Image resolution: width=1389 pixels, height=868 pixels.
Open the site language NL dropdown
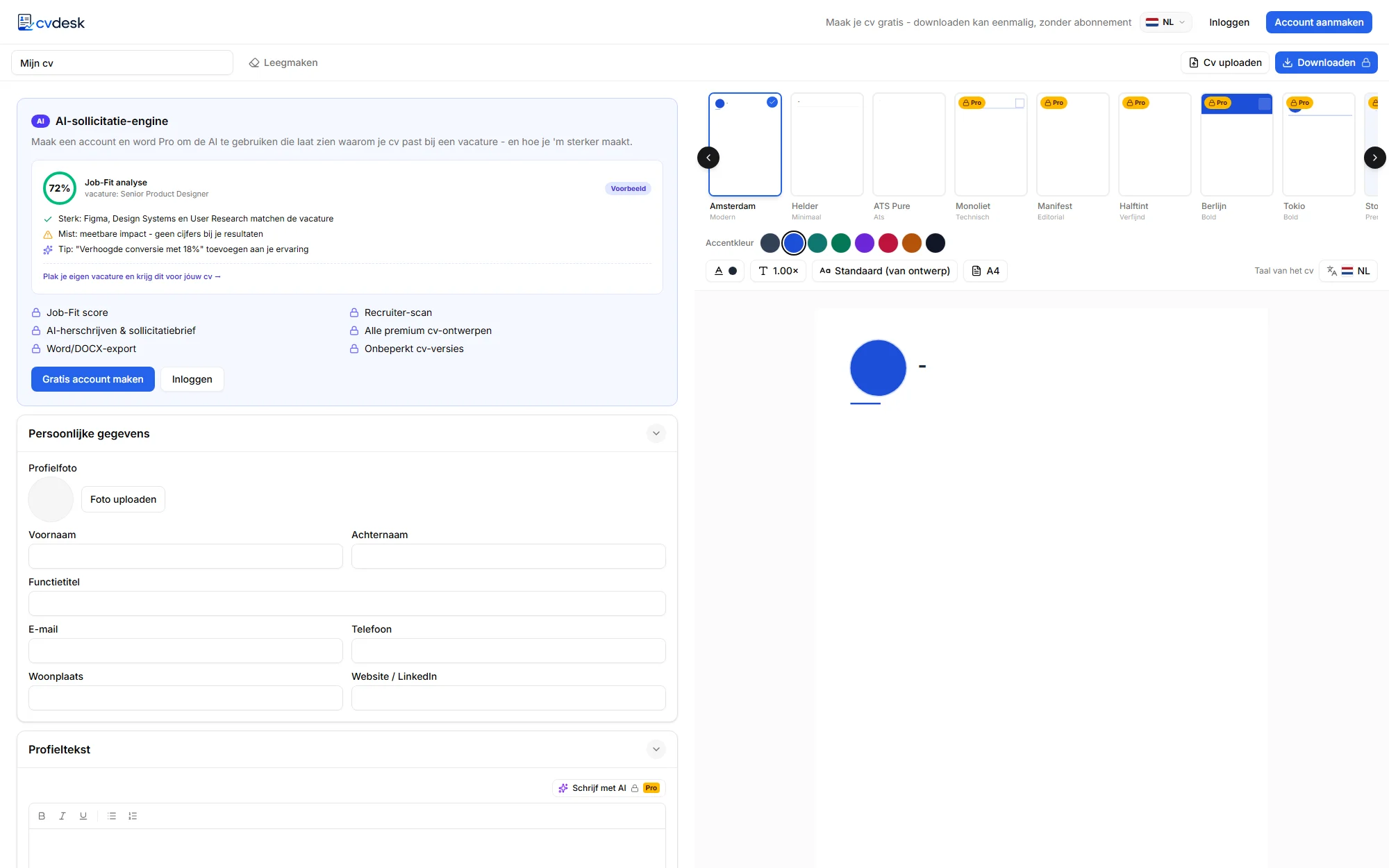pos(1165,22)
